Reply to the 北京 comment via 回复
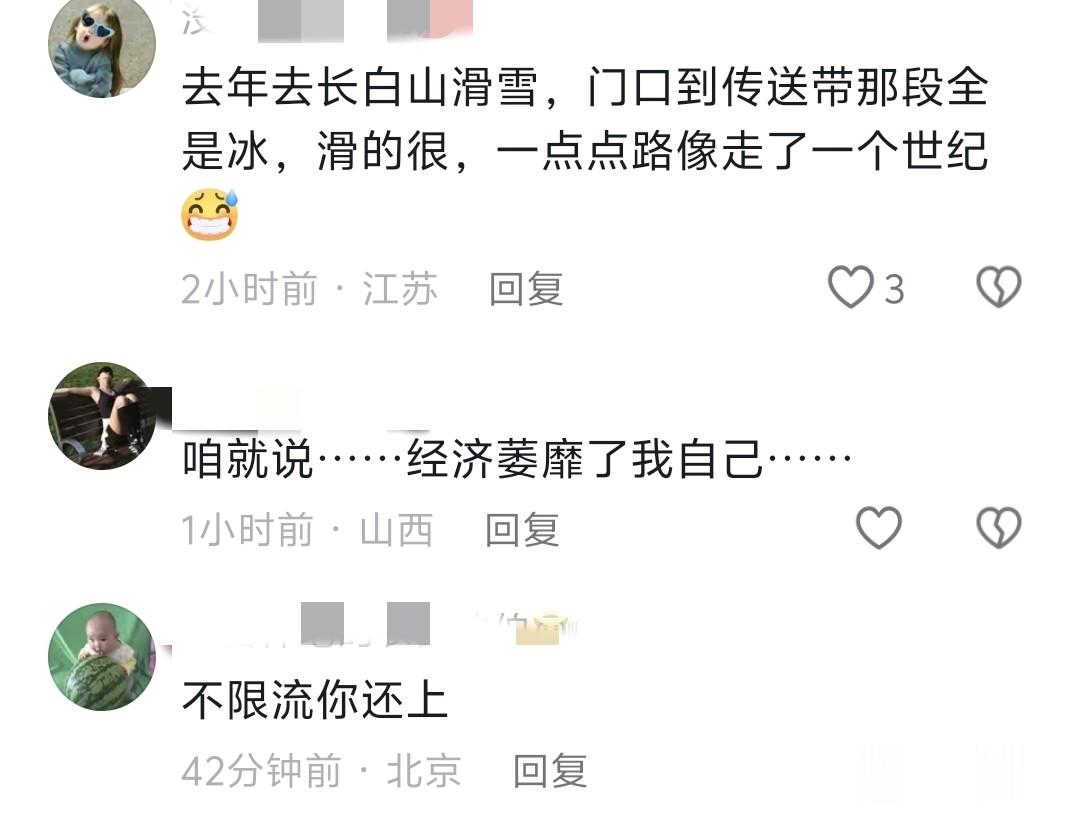 (550, 770)
